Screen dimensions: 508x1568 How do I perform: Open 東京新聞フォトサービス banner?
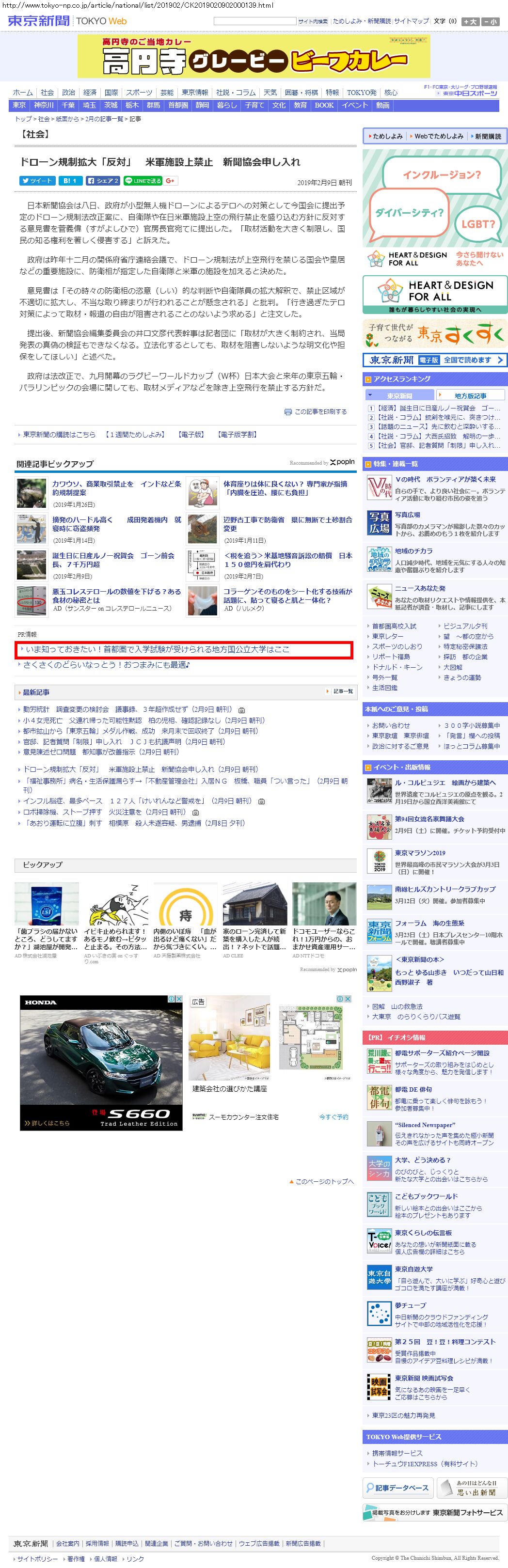tap(435, 1512)
